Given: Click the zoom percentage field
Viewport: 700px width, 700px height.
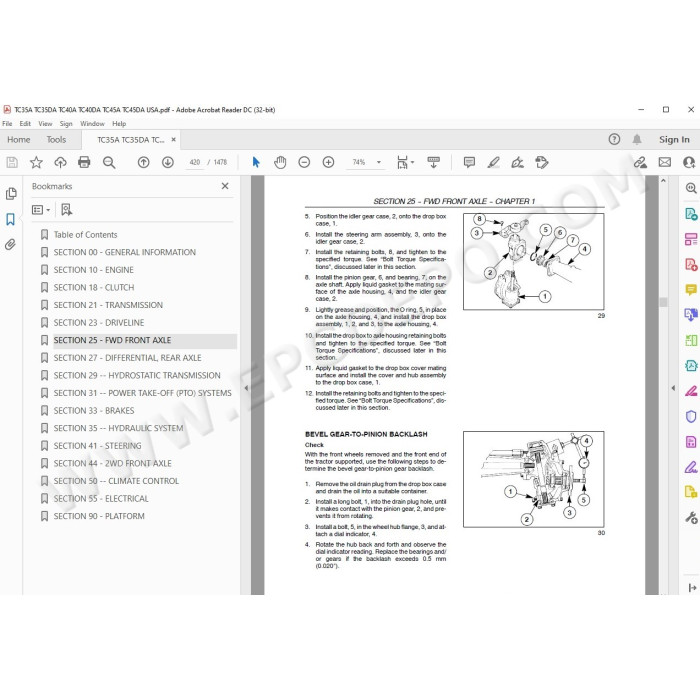Looking at the screenshot, I should click(358, 162).
